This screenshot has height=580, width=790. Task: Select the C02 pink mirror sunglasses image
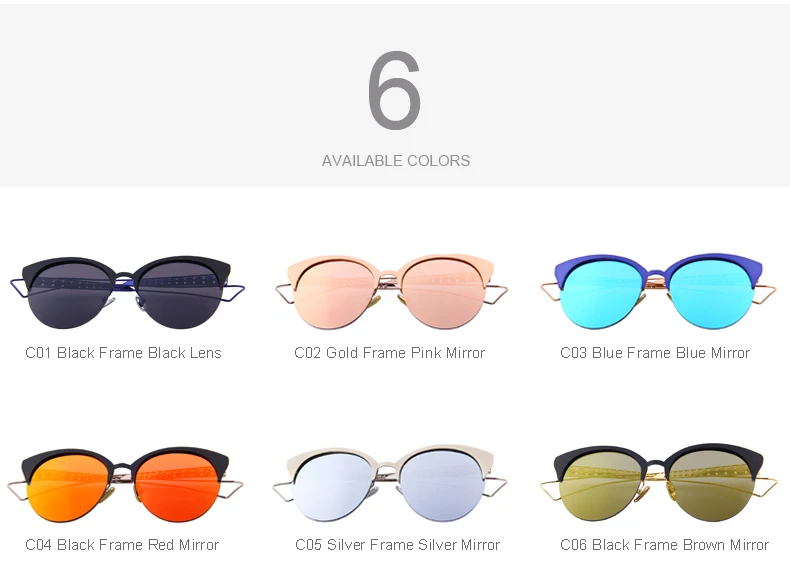(391, 292)
